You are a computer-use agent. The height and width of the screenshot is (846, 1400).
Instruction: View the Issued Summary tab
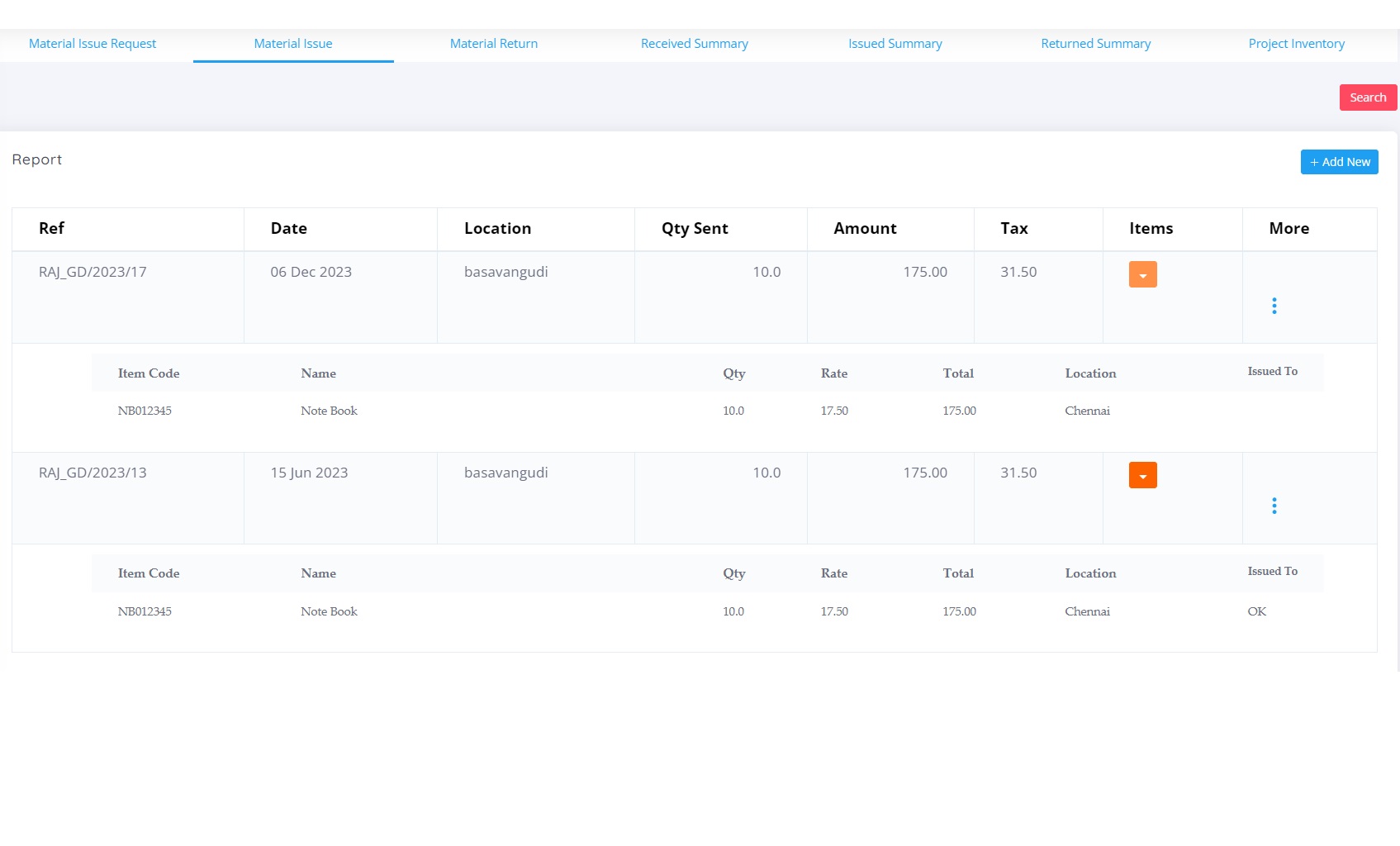coord(895,44)
